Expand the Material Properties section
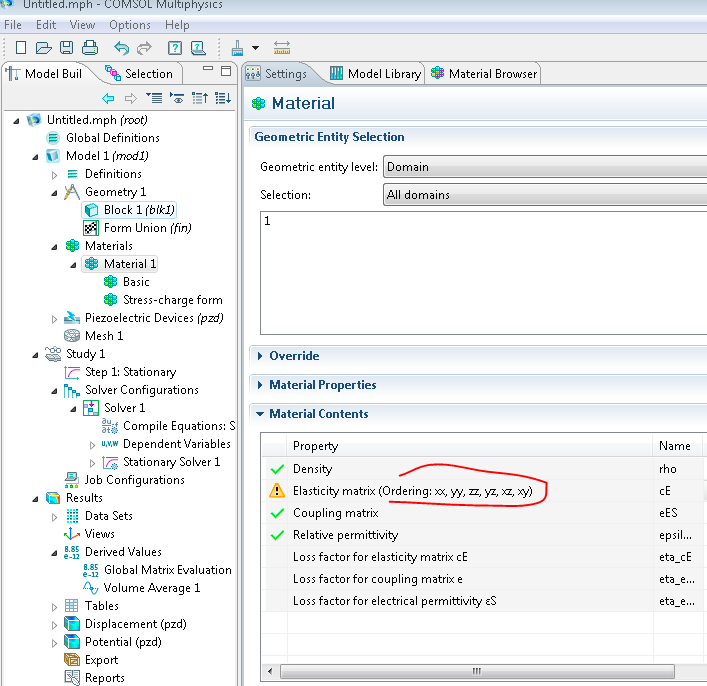 (322, 385)
